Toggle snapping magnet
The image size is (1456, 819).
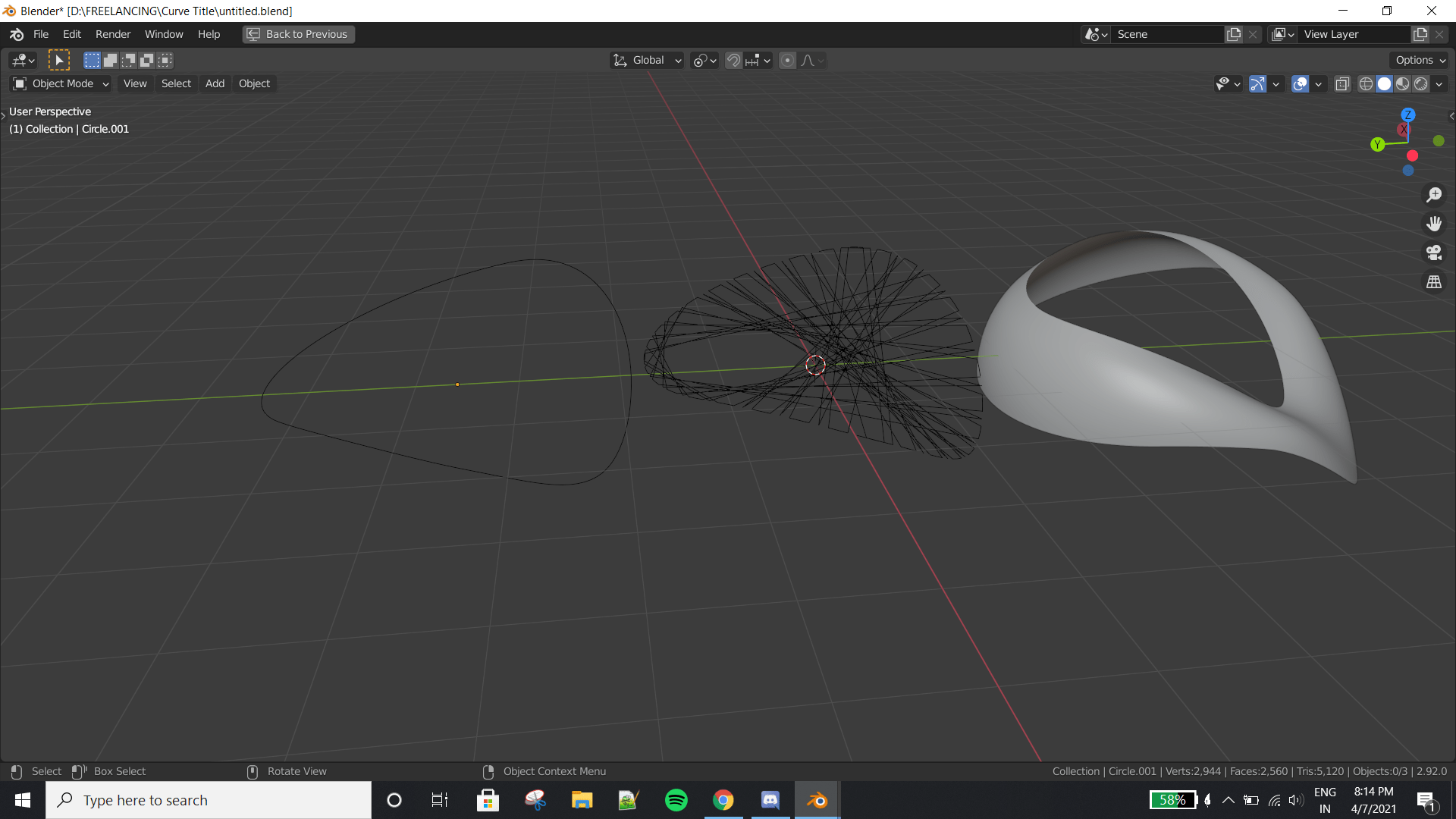[733, 61]
